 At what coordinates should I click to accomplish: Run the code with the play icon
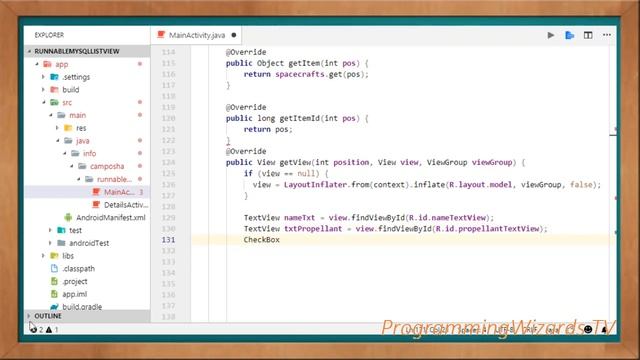(x=551, y=35)
